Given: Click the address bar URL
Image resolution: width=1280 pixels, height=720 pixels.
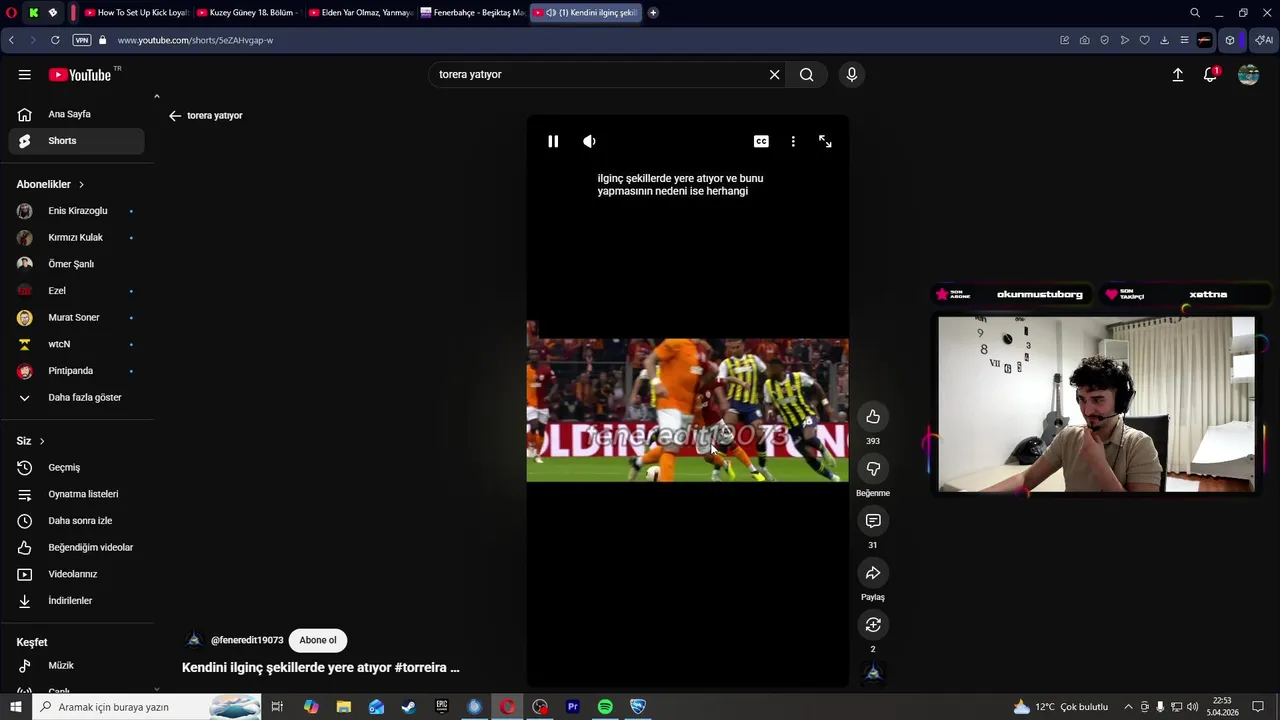Looking at the screenshot, I should (x=195, y=40).
